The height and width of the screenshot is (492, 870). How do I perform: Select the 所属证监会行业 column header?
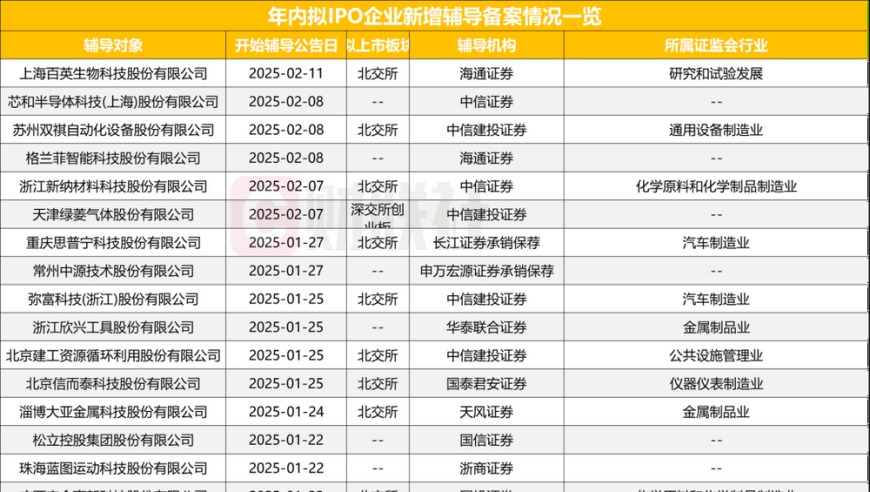tap(716, 45)
